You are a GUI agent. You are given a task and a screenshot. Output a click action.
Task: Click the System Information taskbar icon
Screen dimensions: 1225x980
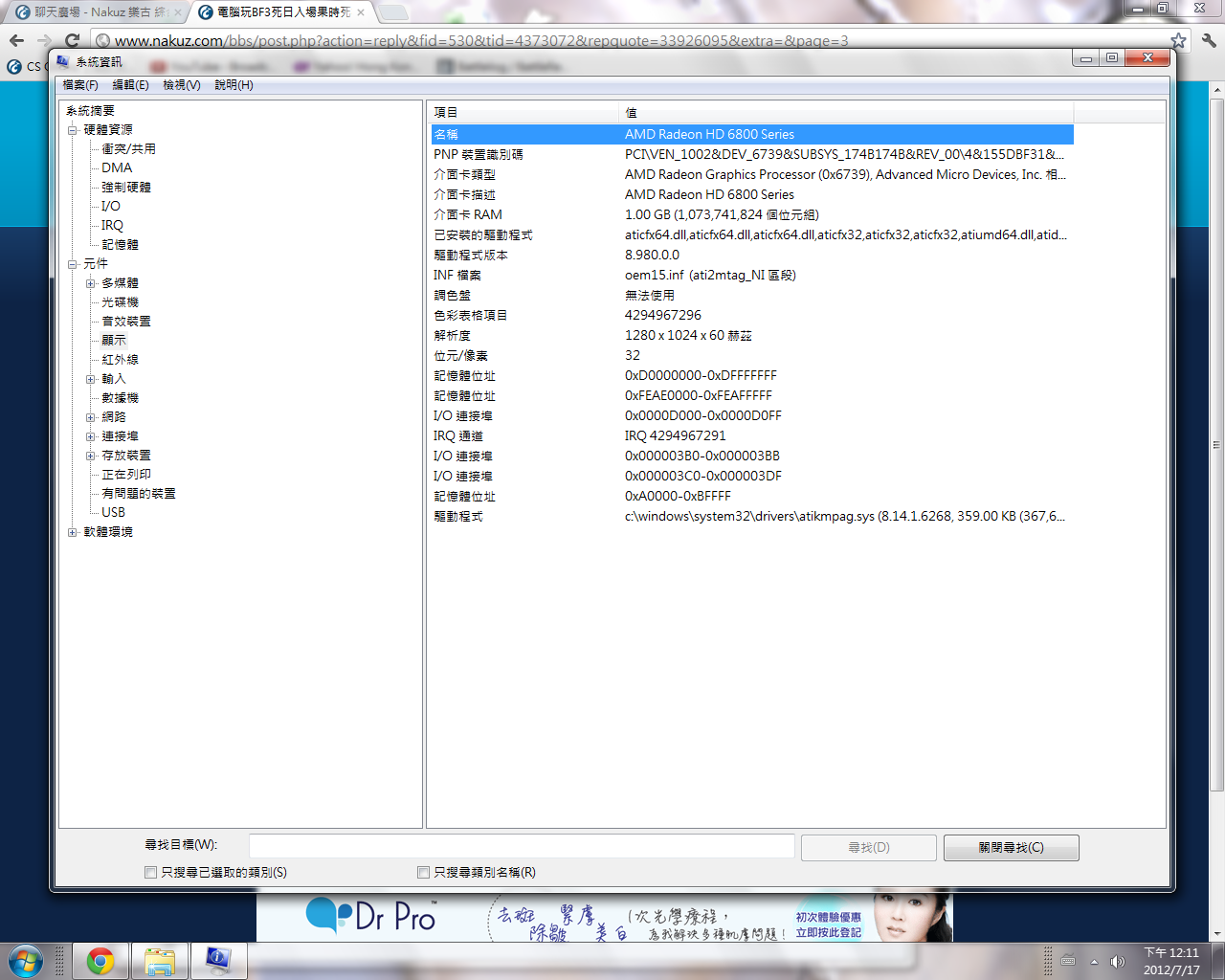point(218,961)
